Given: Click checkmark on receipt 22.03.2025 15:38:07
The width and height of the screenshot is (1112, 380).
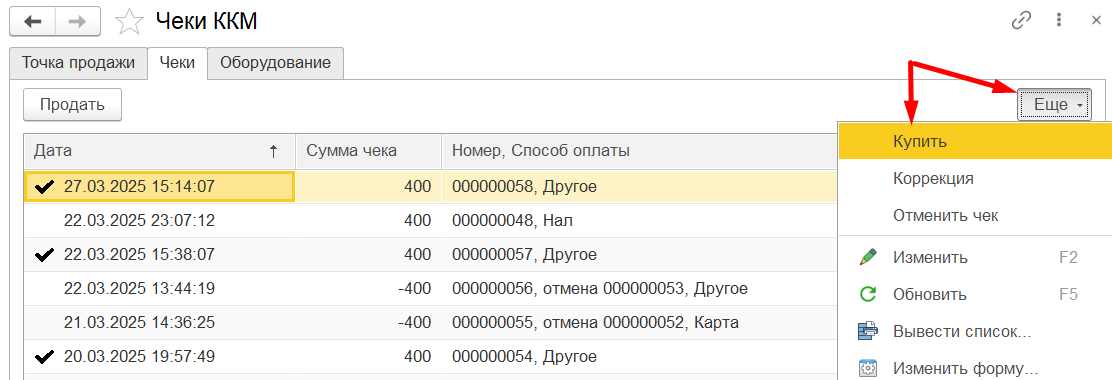Looking at the screenshot, I should [44, 255].
